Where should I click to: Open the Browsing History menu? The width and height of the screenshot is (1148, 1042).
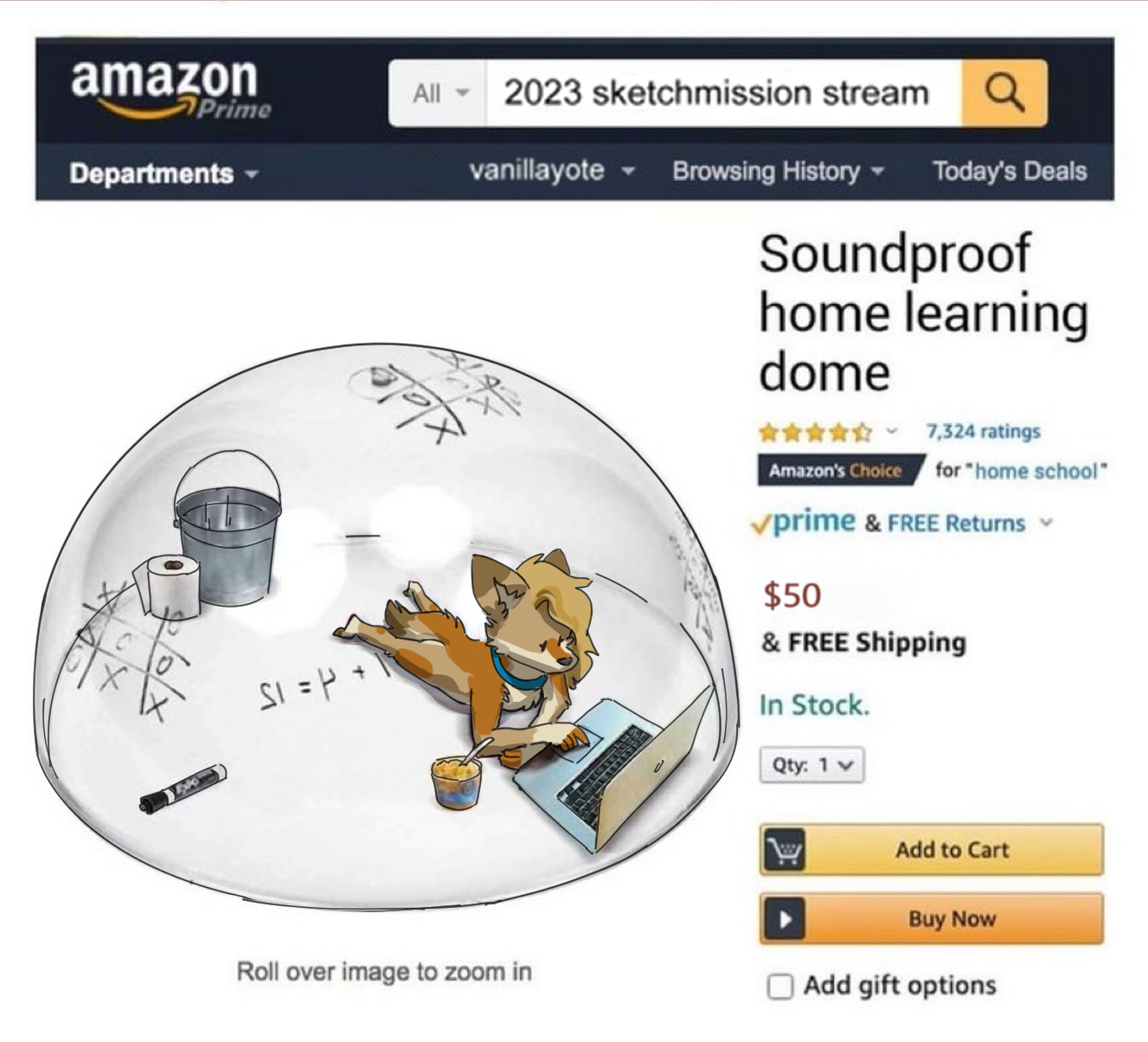779,171
